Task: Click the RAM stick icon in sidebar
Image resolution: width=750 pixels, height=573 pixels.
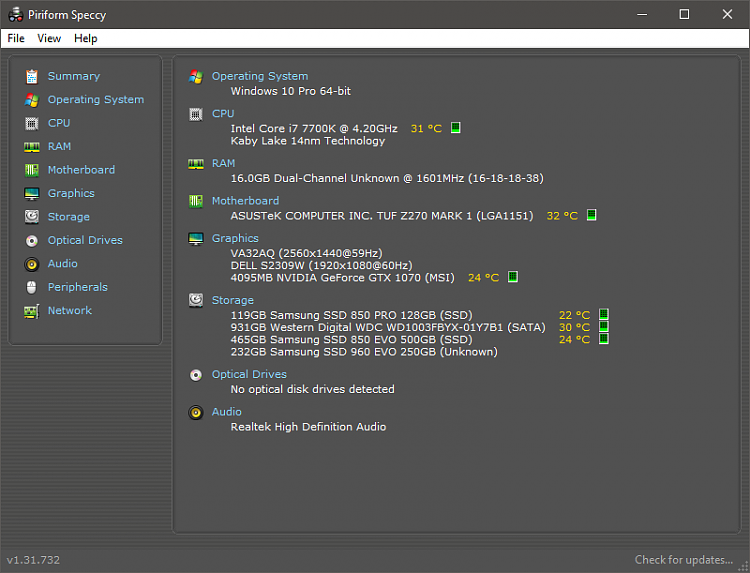Action: (x=32, y=147)
